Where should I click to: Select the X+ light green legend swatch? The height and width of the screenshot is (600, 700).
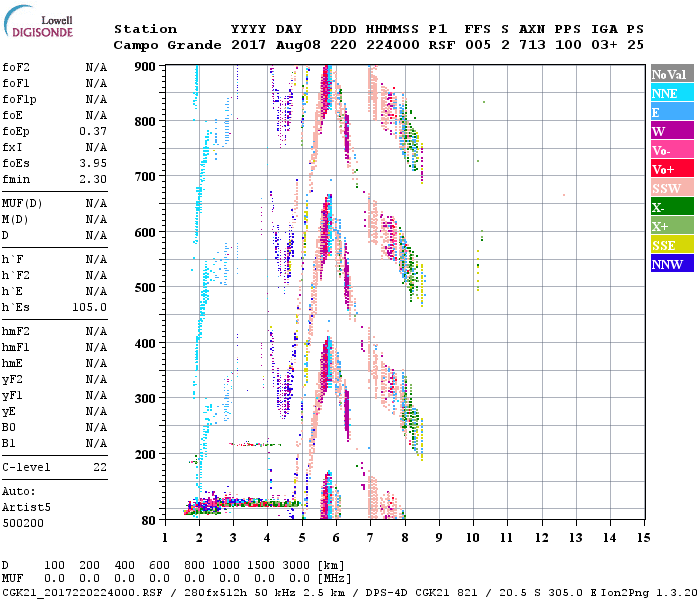click(x=672, y=226)
